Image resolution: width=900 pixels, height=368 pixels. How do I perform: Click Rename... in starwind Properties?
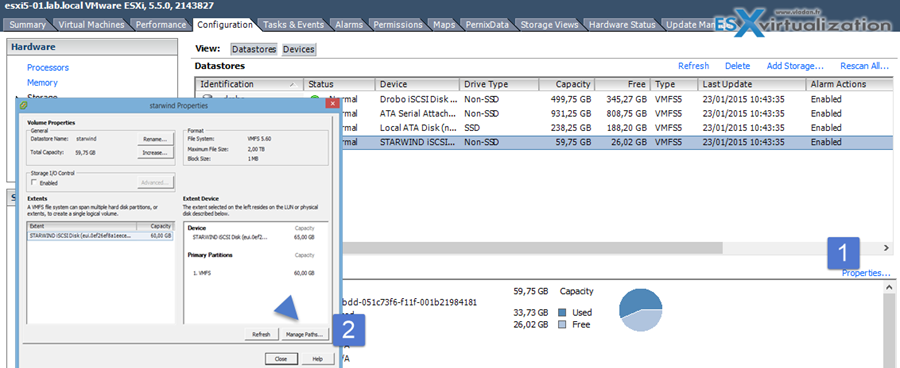[156, 139]
